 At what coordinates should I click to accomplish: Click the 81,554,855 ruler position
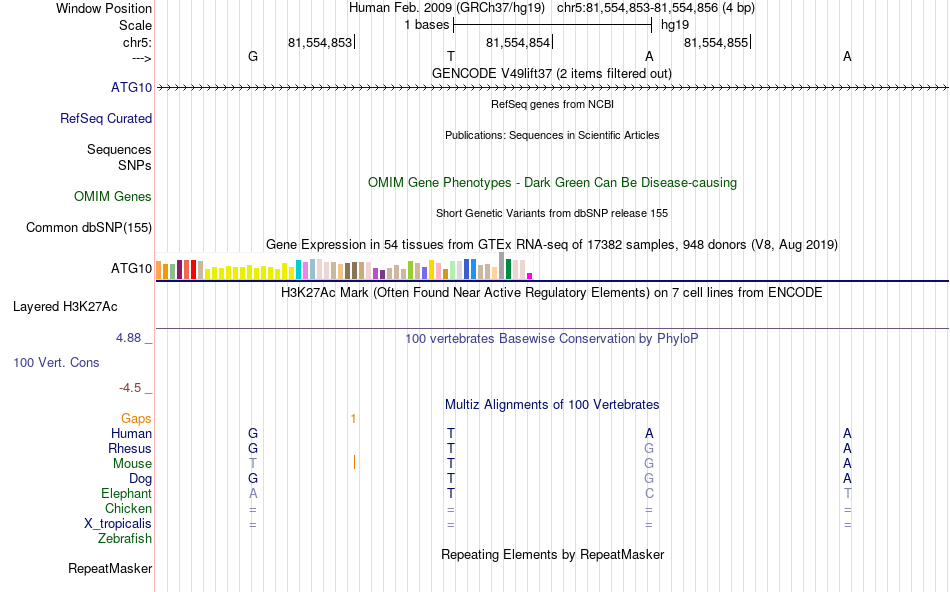[716, 42]
